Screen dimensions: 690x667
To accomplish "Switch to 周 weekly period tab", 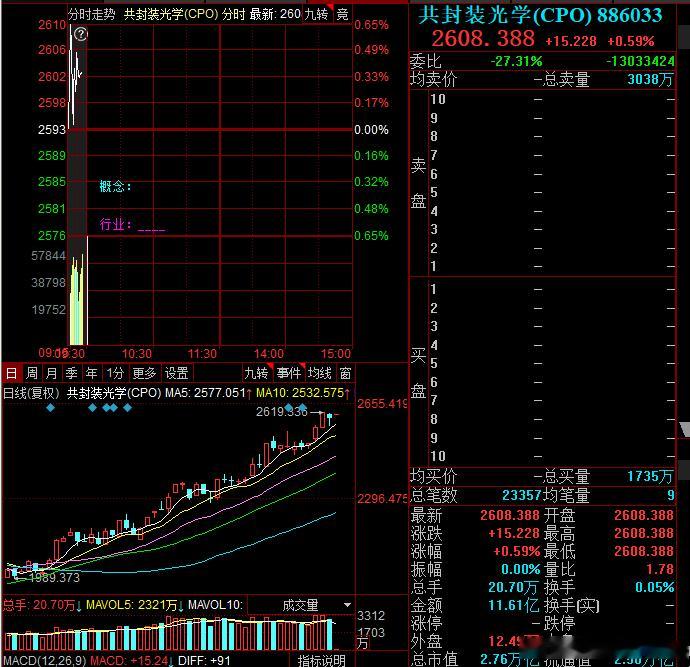I will point(32,374).
